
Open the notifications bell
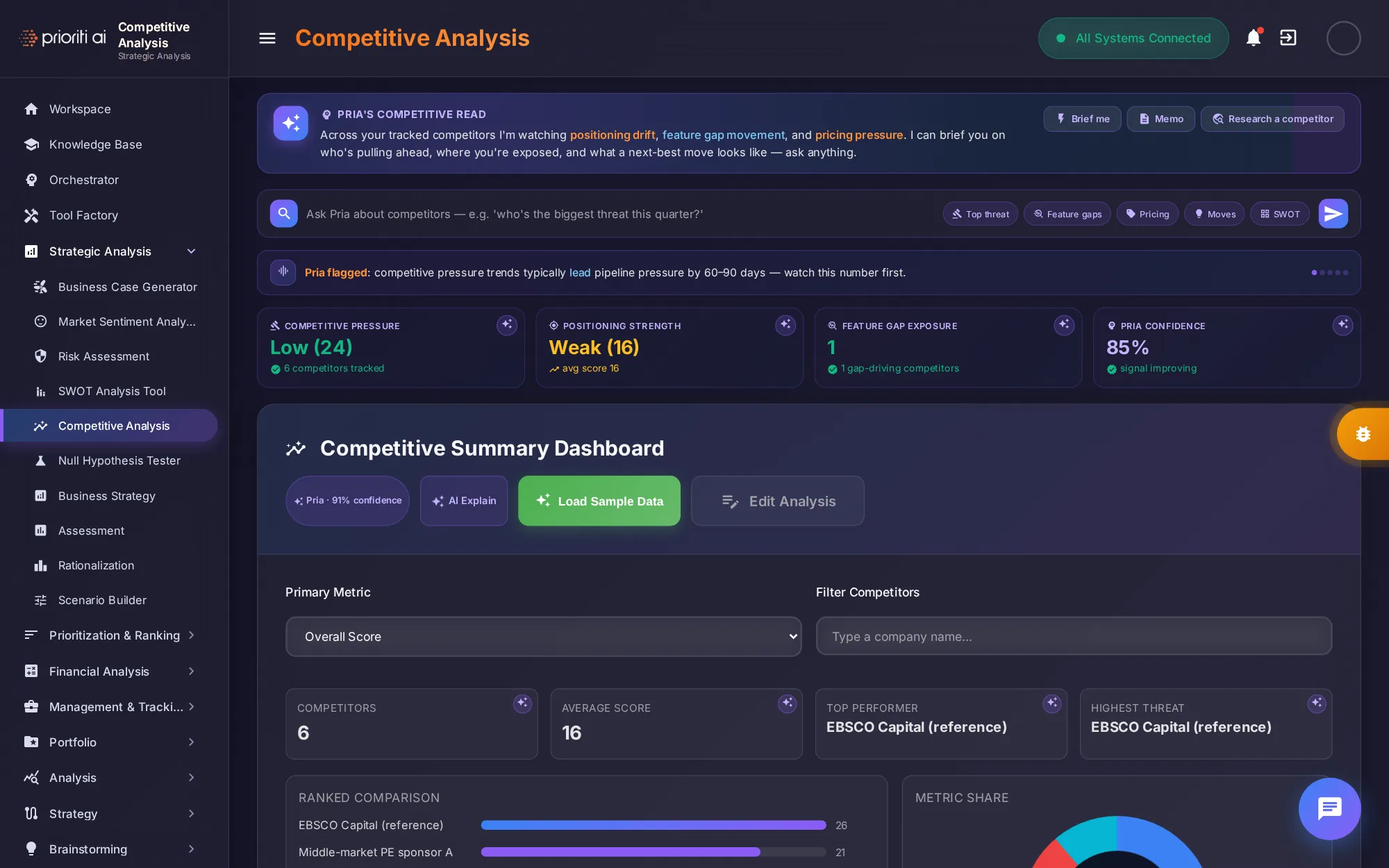(1254, 37)
